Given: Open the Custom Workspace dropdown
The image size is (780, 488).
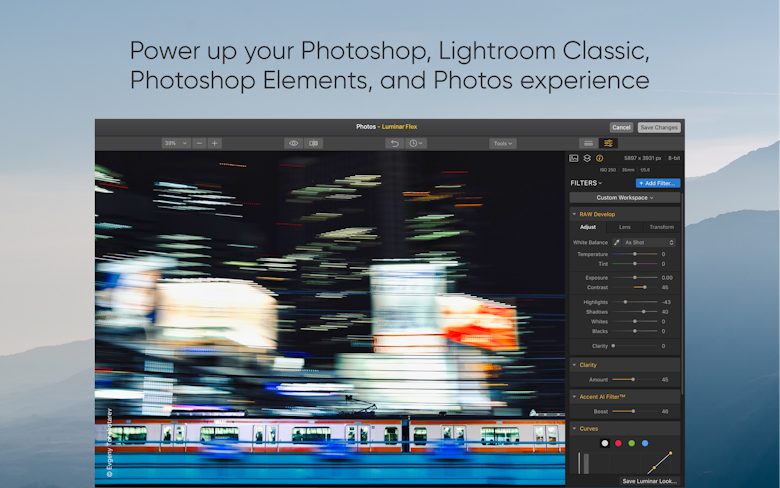Looking at the screenshot, I should tap(624, 197).
